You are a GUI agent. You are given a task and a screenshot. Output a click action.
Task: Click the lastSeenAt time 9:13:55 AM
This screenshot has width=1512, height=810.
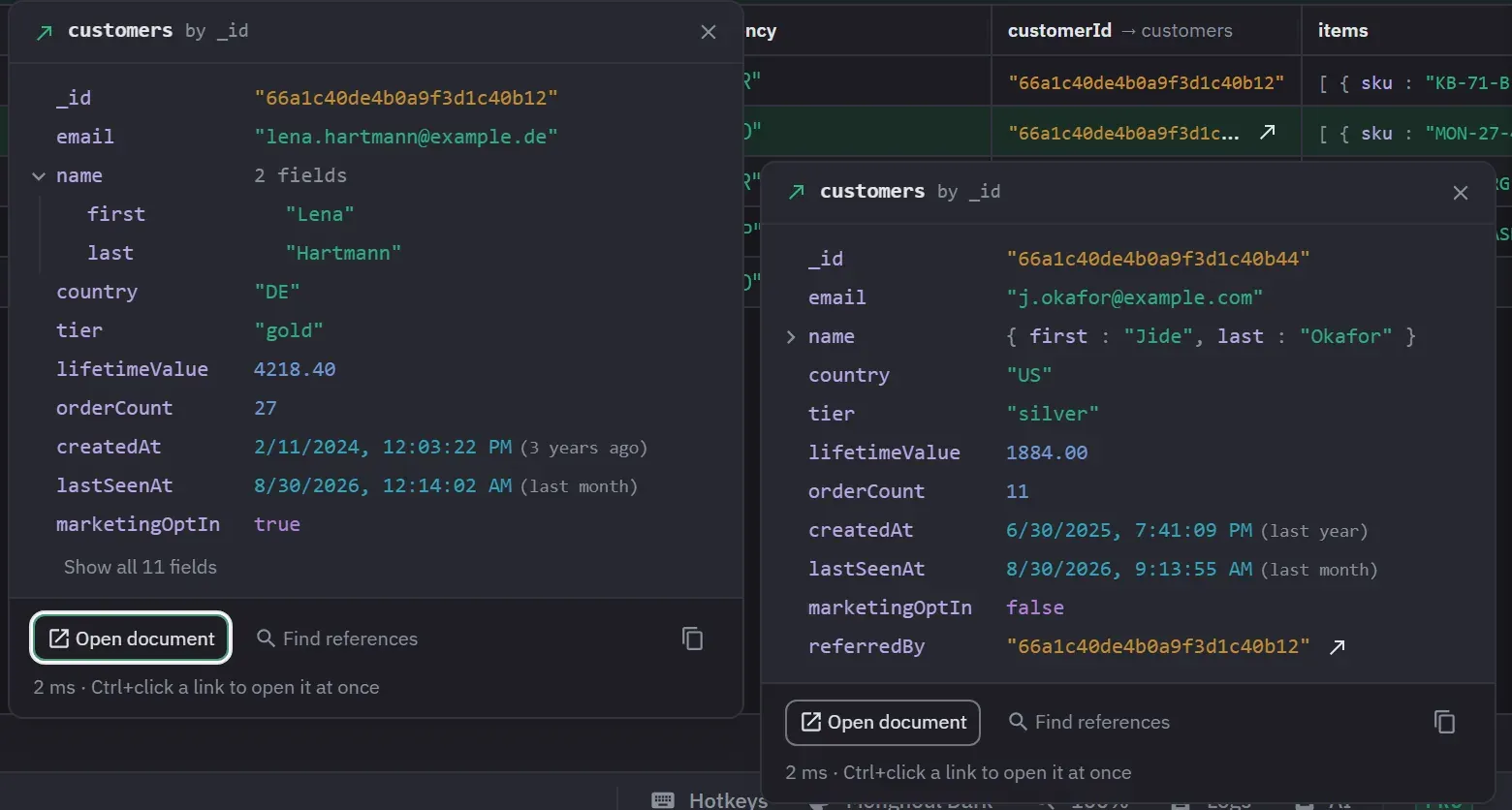[1193, 569]
